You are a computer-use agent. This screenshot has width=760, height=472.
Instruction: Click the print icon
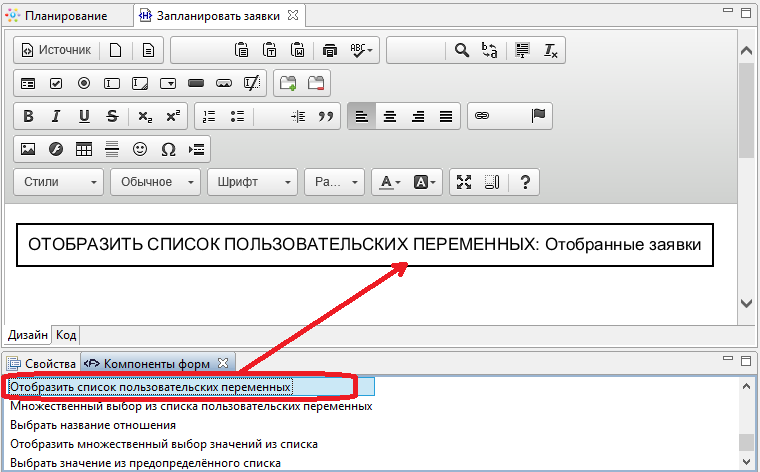pos(331,50)
